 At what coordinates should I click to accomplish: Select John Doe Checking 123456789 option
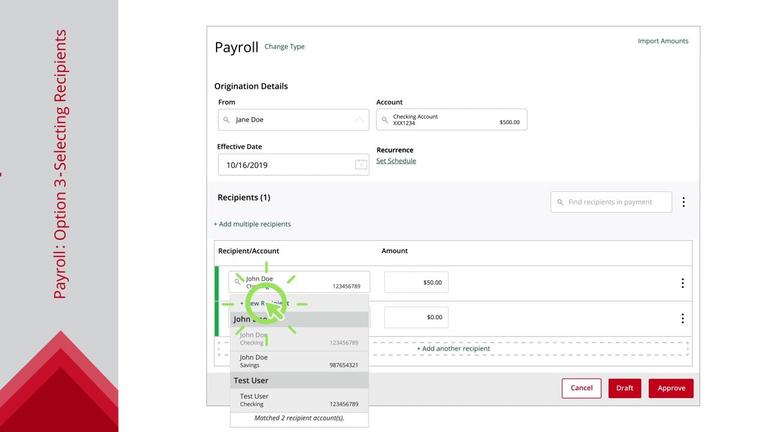click(x=299, y=338)
